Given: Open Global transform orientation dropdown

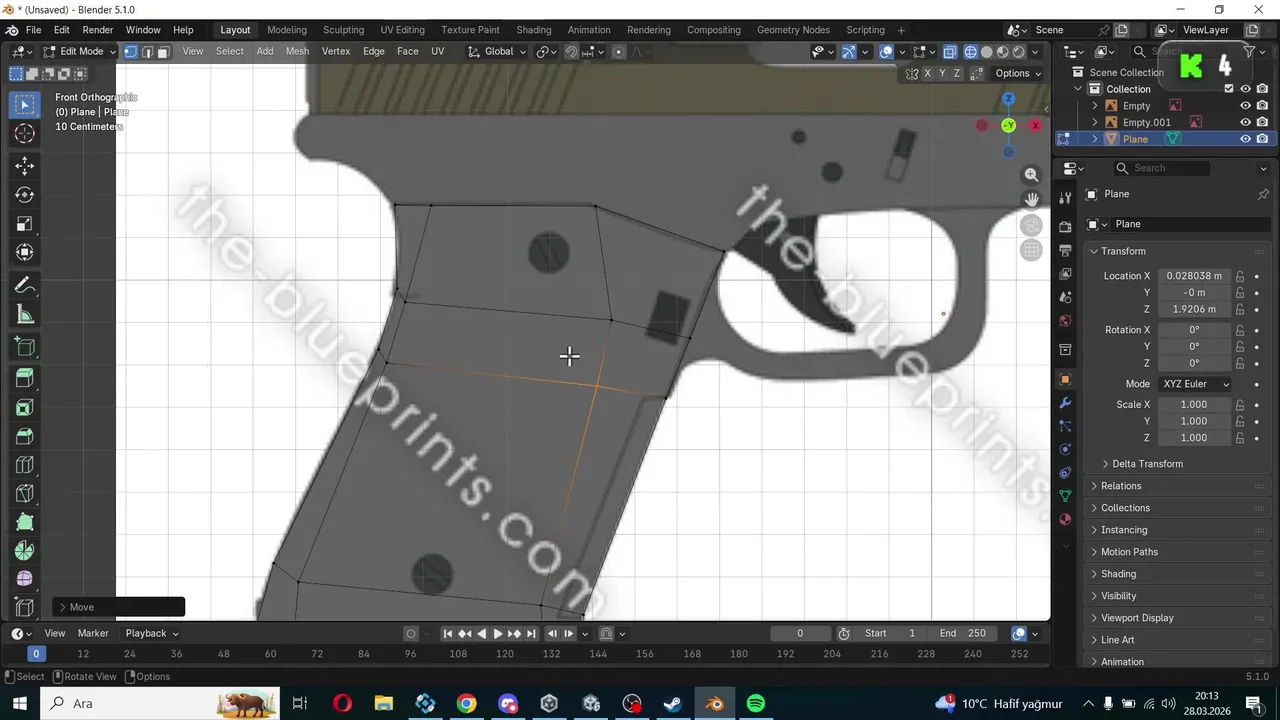Looking at the screenshot, I should click(497, 51).
